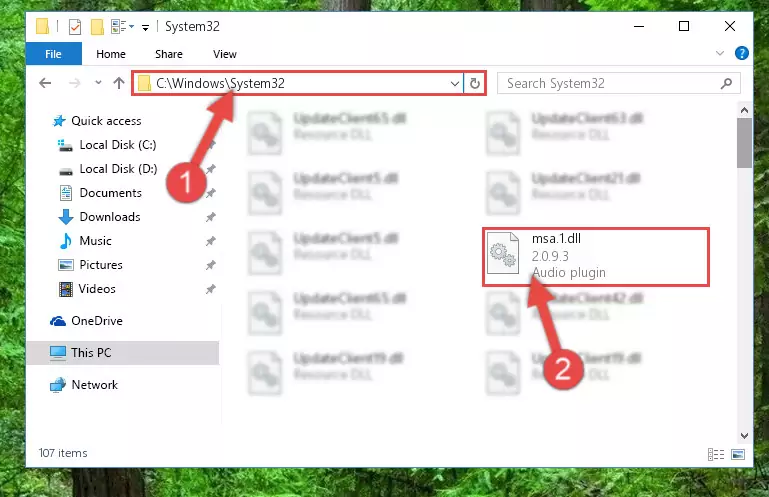Click the New folder quick access icon

point(97,26)
